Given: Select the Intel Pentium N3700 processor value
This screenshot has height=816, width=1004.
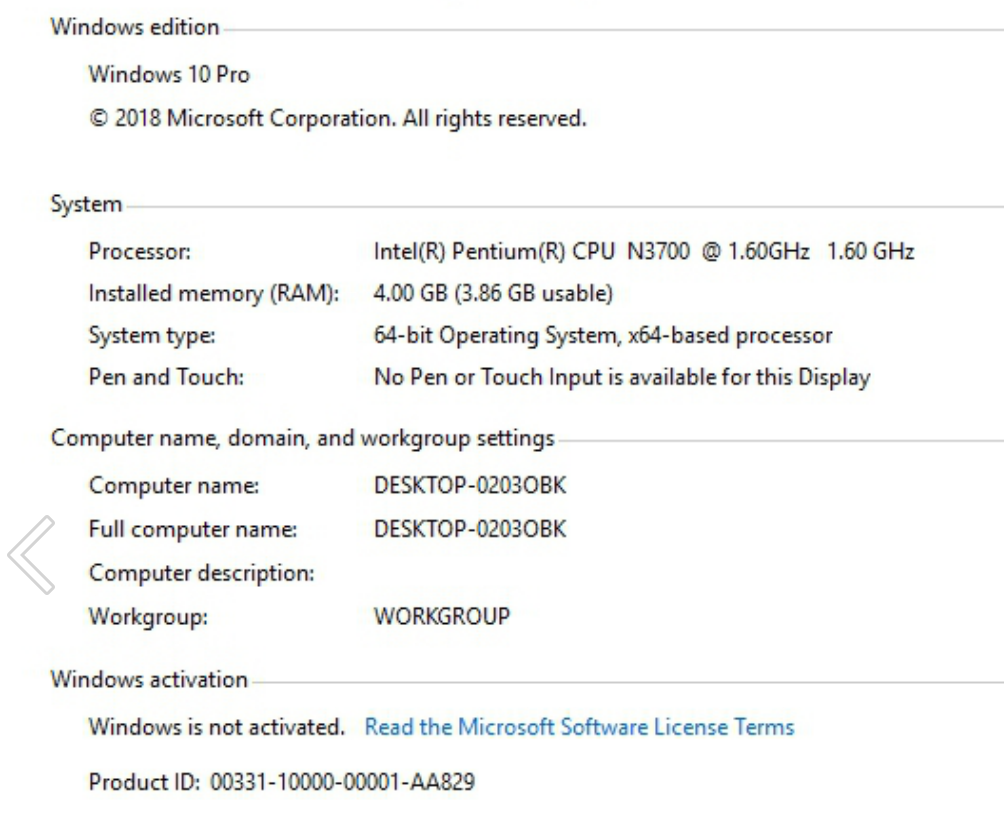Looking at the screenshot, I should click(x=644, y=251).
